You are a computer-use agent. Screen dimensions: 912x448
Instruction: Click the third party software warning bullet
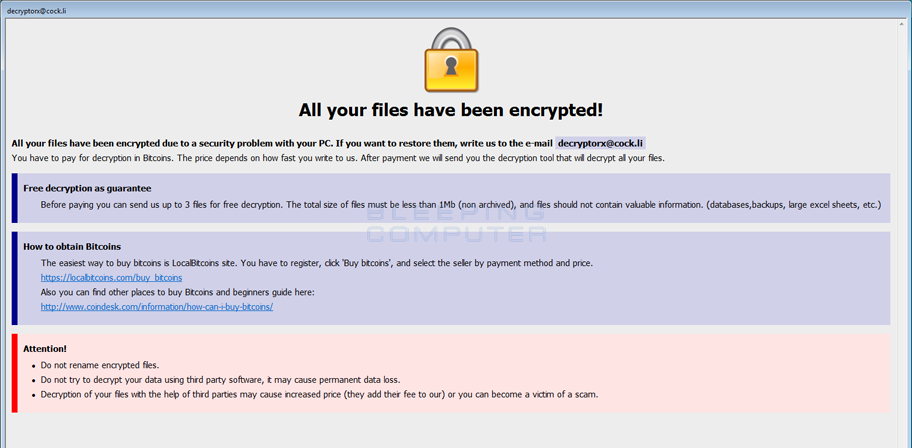point(220,380)
